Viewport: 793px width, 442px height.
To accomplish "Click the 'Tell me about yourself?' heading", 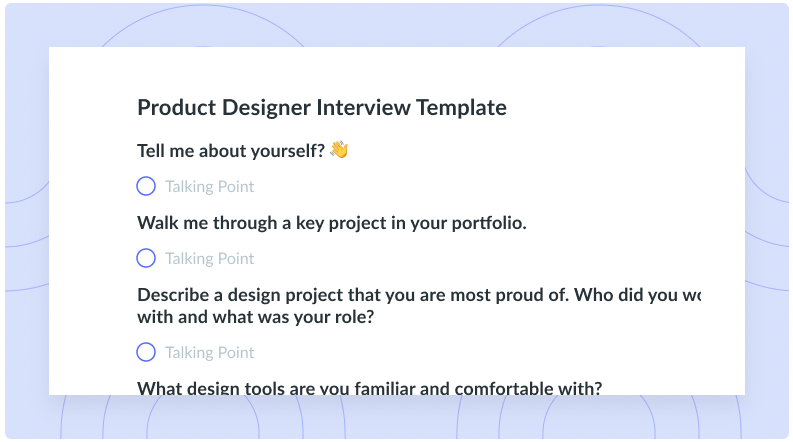I will [231, 151].
